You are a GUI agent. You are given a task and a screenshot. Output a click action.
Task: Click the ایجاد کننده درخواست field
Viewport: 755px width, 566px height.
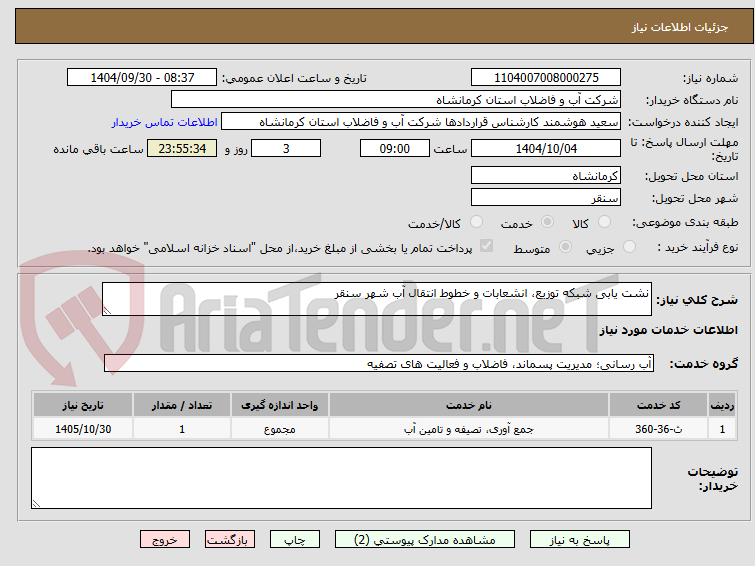[421, 122]
